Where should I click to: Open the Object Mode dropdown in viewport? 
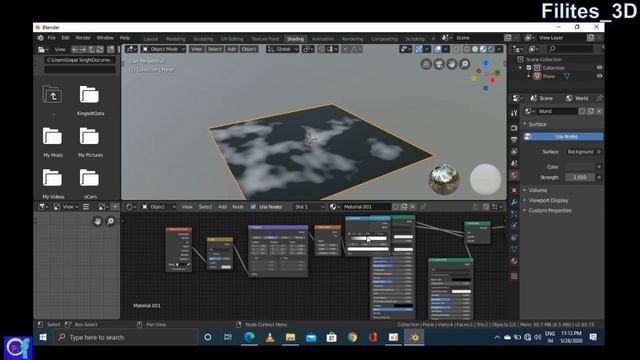point(163,49)
